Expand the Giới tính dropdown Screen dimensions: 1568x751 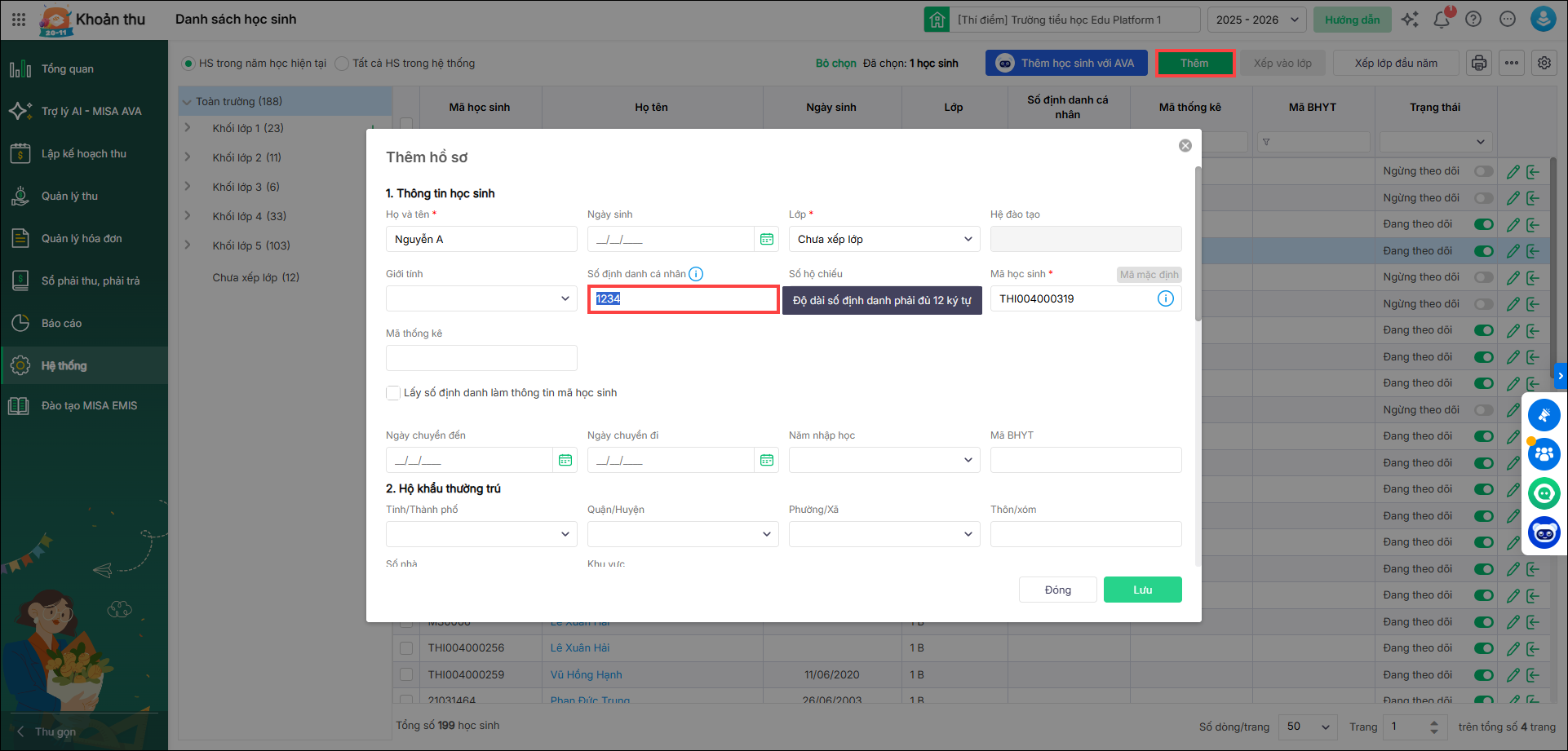481,298
